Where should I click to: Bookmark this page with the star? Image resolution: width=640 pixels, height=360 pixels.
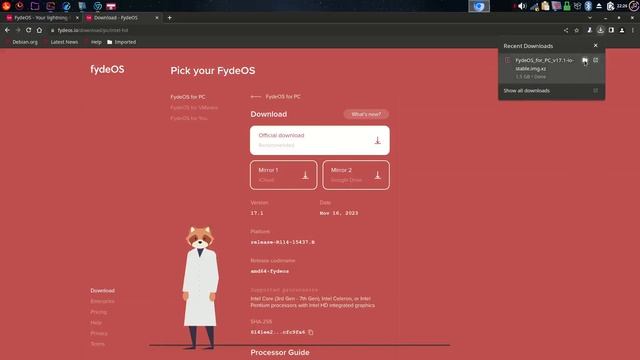[x=576, y=30]
